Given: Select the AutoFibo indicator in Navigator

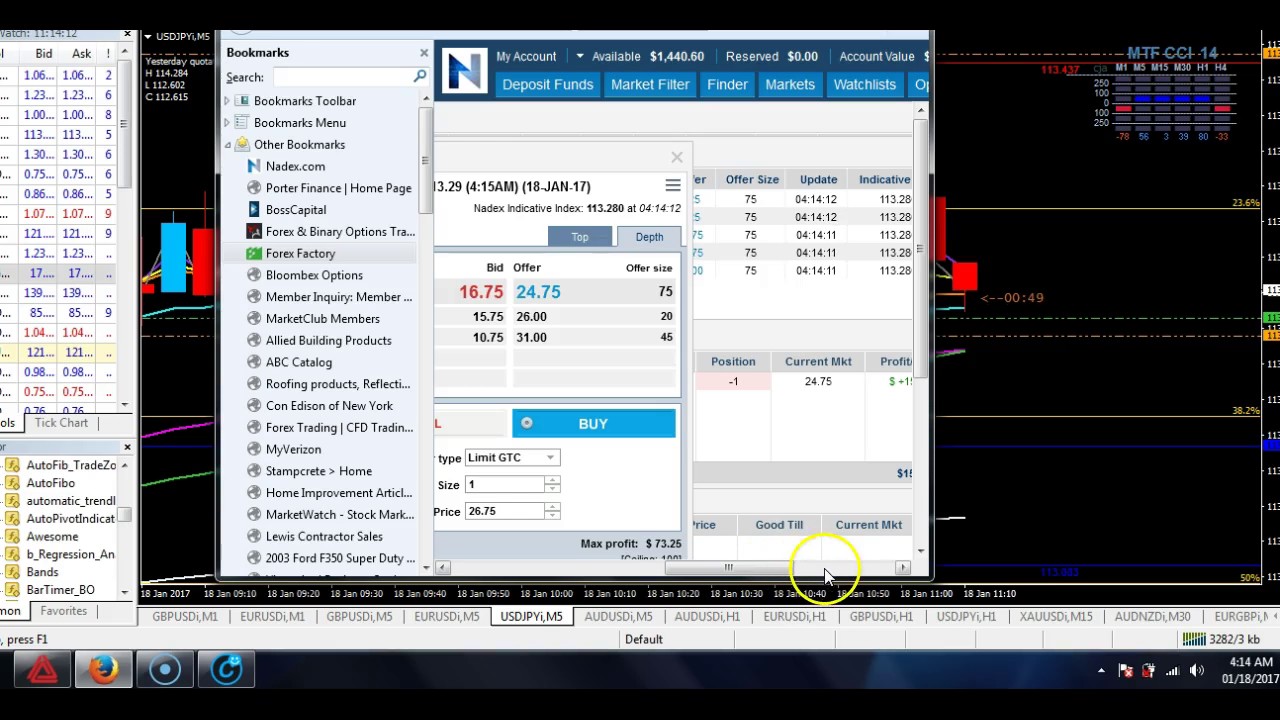Looking at the screenshot, I should point(50,483).
